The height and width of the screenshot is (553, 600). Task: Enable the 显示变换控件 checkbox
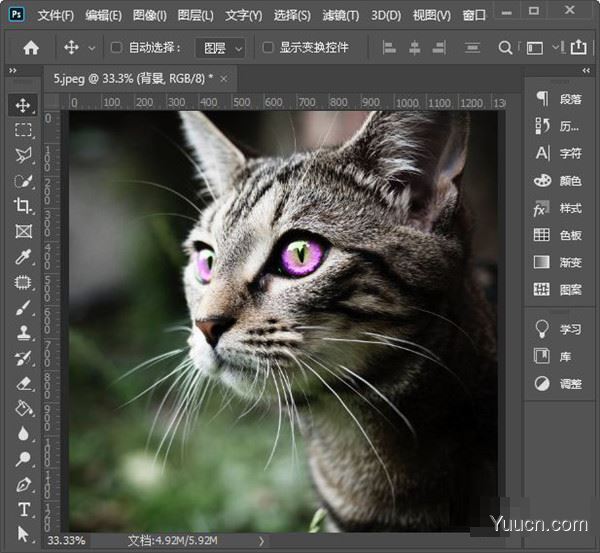click(268, 47)
